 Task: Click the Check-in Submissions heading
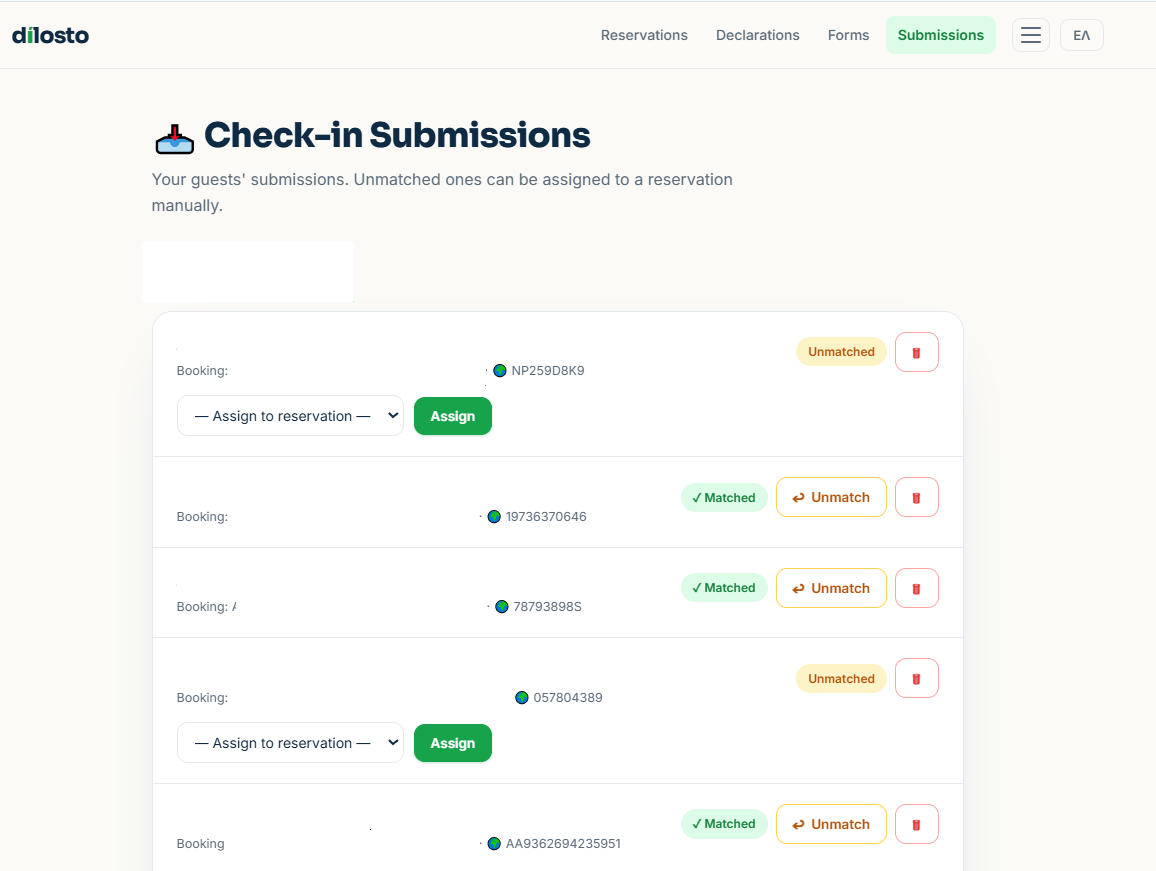click(397, 135)
